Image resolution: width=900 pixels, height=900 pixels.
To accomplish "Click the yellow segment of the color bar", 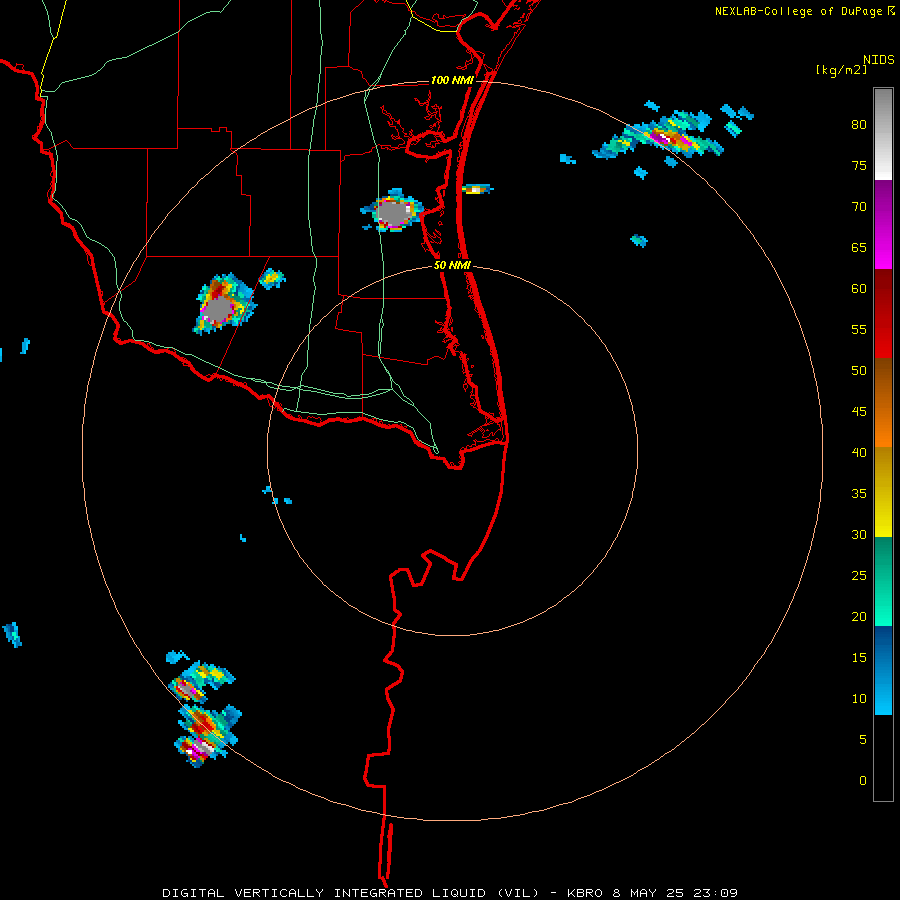I will click(883, 491).
